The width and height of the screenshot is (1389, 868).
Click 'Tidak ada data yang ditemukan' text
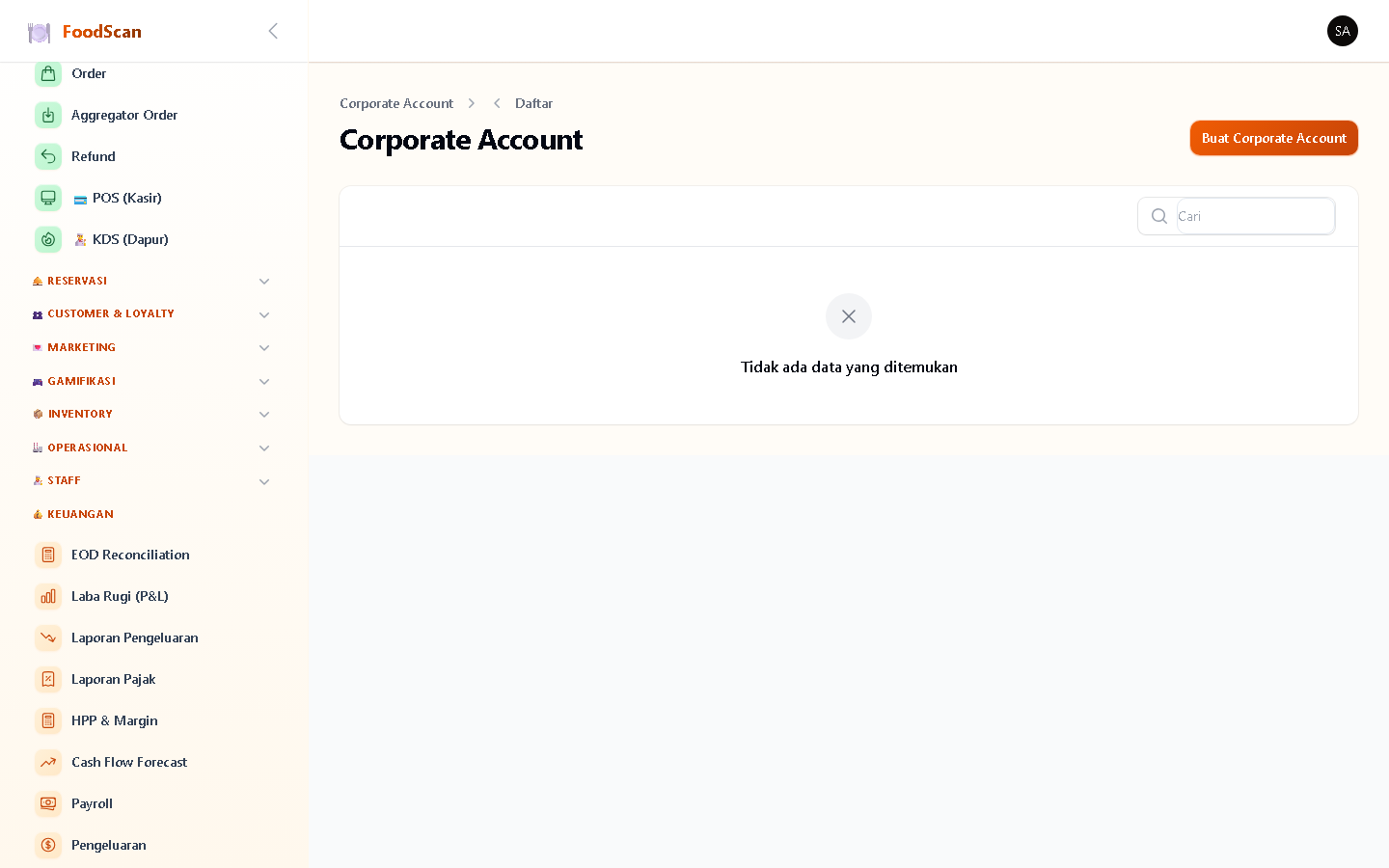point(849,366)
